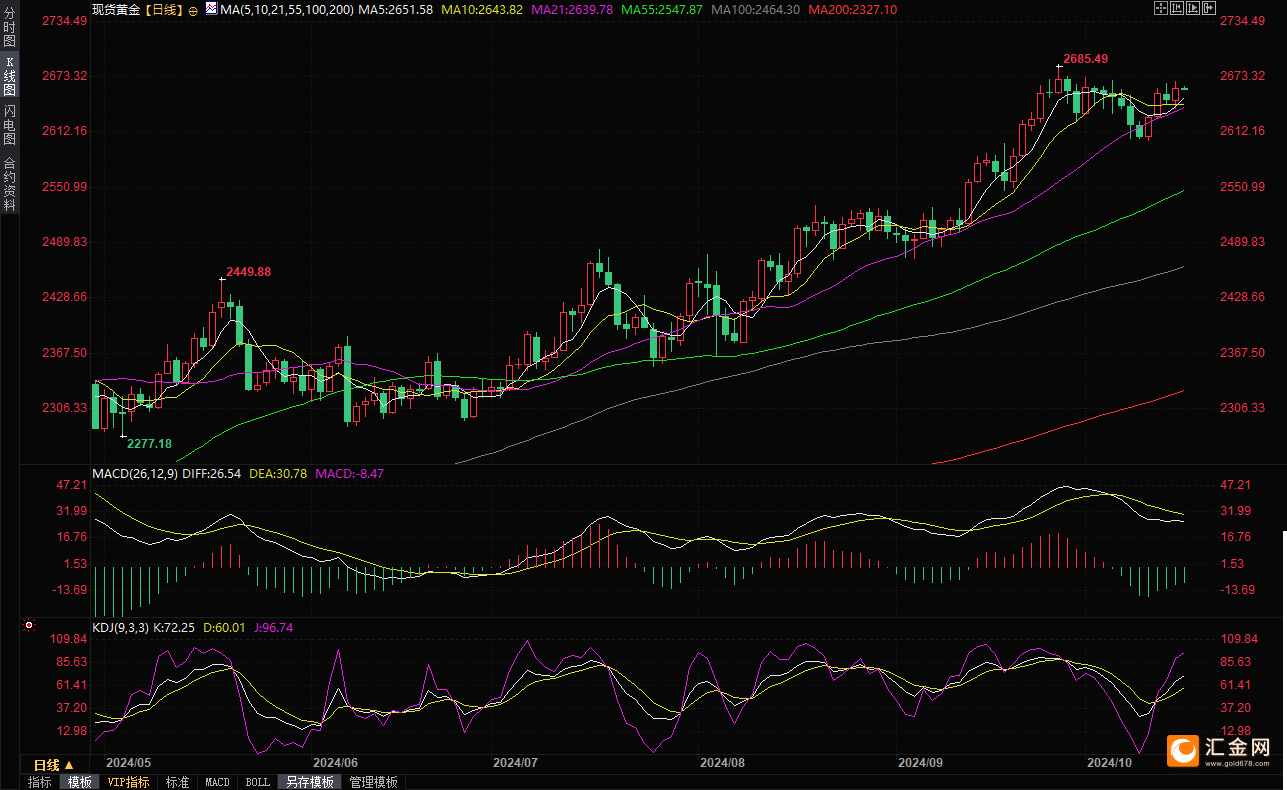This screenshot has height=790, width=1287.
Task: Select the MACD template tab
Action: (x=217, y=782)
